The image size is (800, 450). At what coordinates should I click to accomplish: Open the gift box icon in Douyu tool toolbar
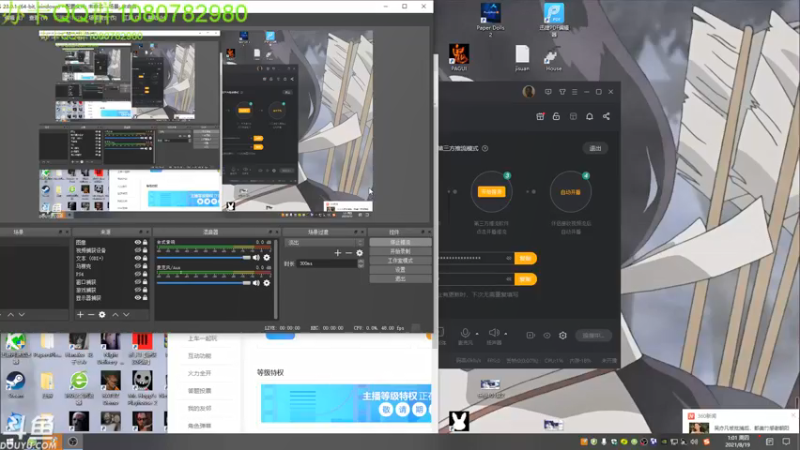[x=540, y=116]
